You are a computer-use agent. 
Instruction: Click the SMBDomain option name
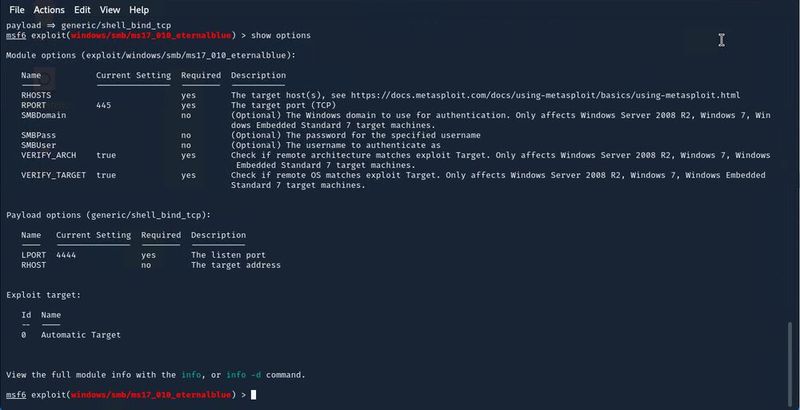click(43, 115)
